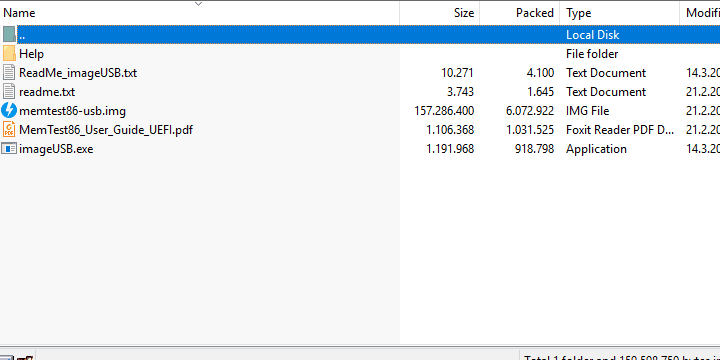Select the memtest86-usb.img lightning bolt icon
Image resolution: width=720 pixels, height=360 pixels.
click(9, 111)
